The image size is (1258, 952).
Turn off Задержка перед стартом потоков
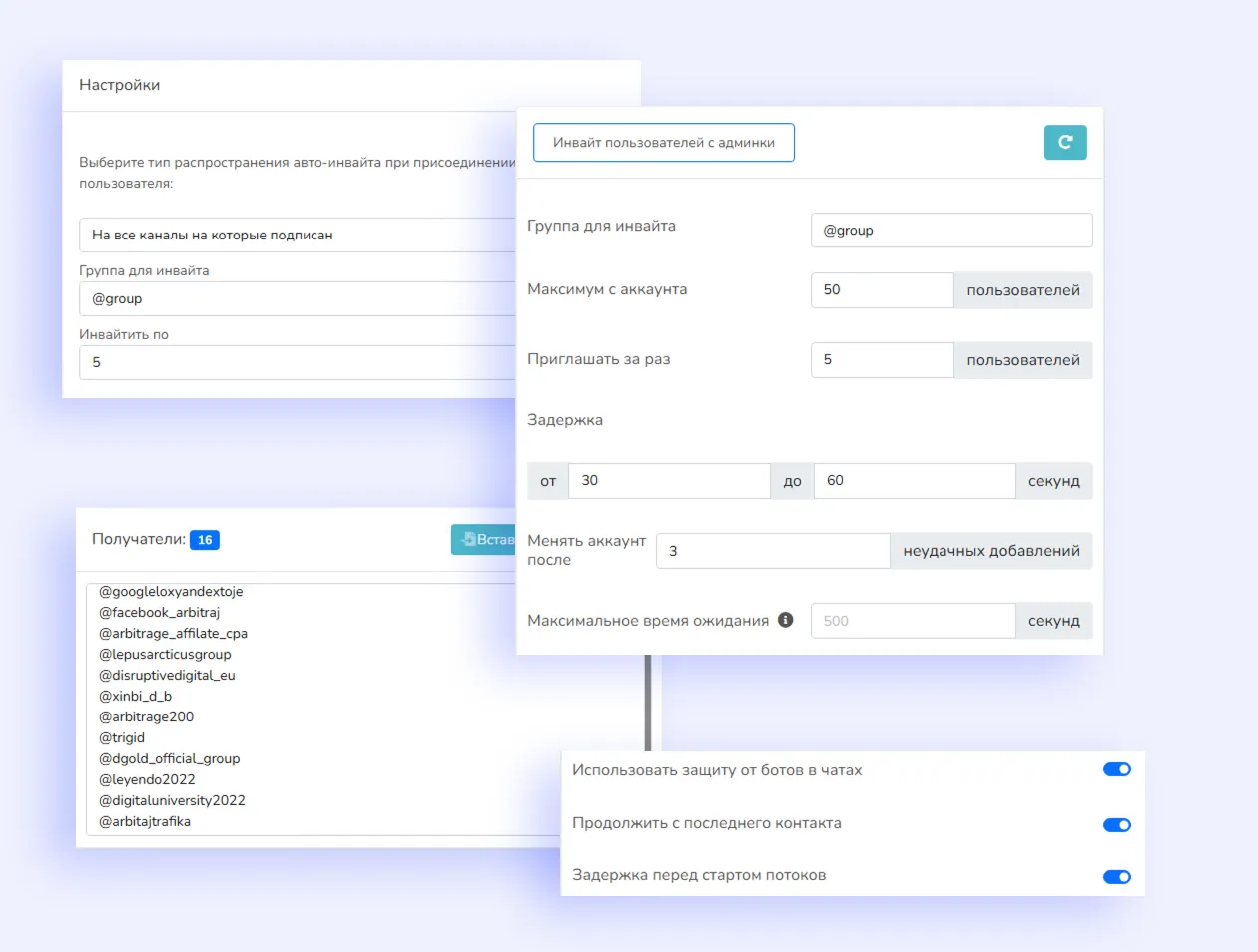point(1116,876)
